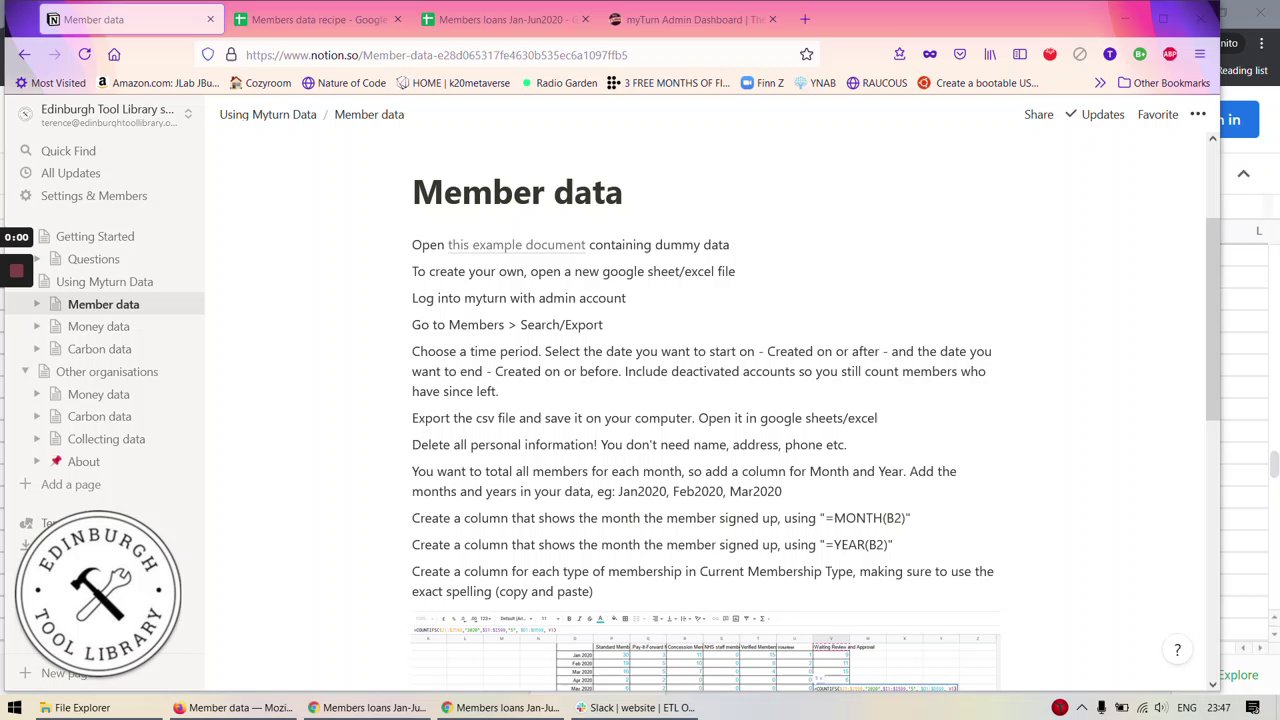Image resolution: width=1280 pixels, height=720 pixels.
Task: Expand the Member data page toggle
Action: click(37, 304)
